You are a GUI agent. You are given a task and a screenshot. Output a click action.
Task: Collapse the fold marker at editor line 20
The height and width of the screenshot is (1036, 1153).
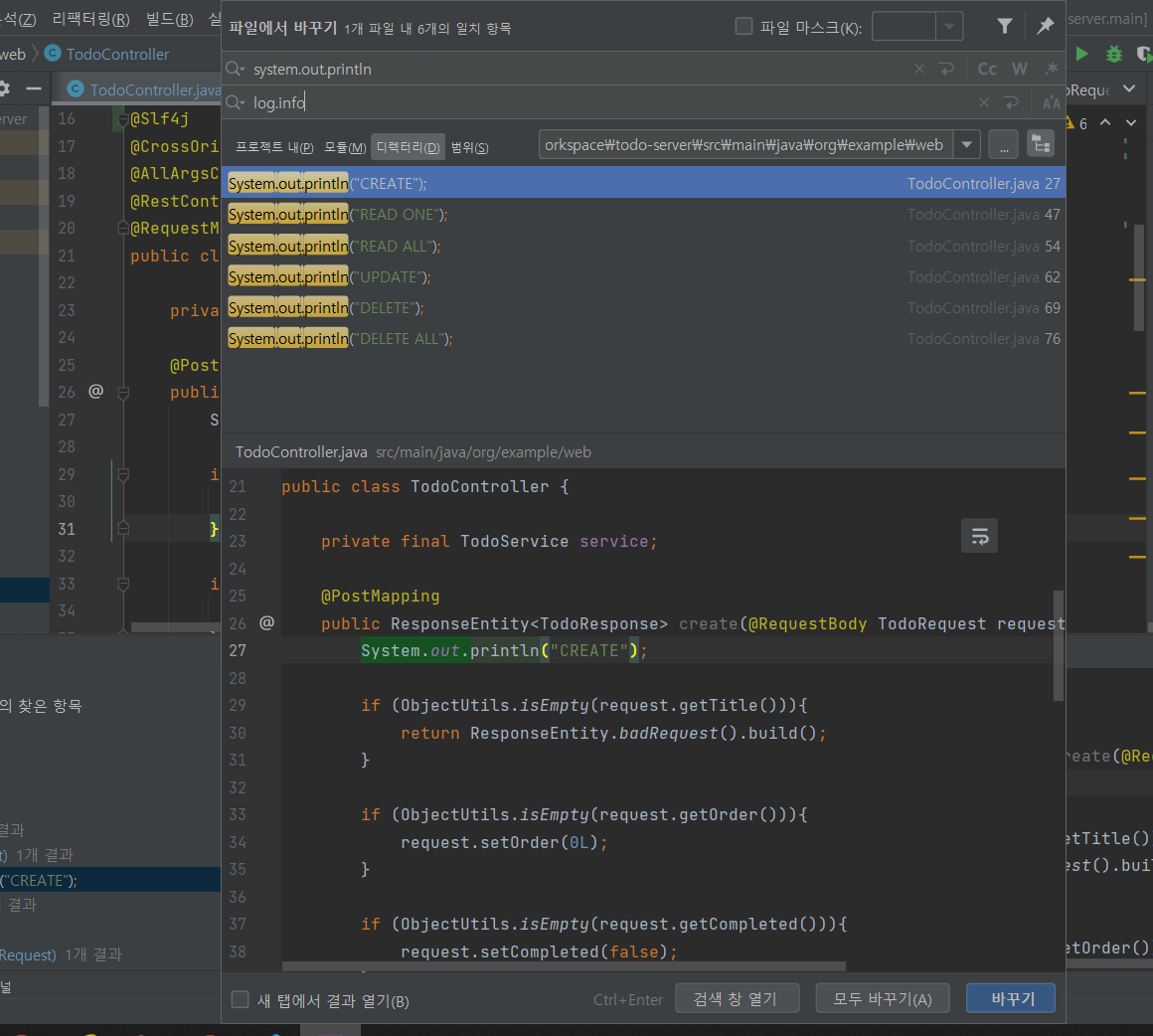[x=123, y=228]
